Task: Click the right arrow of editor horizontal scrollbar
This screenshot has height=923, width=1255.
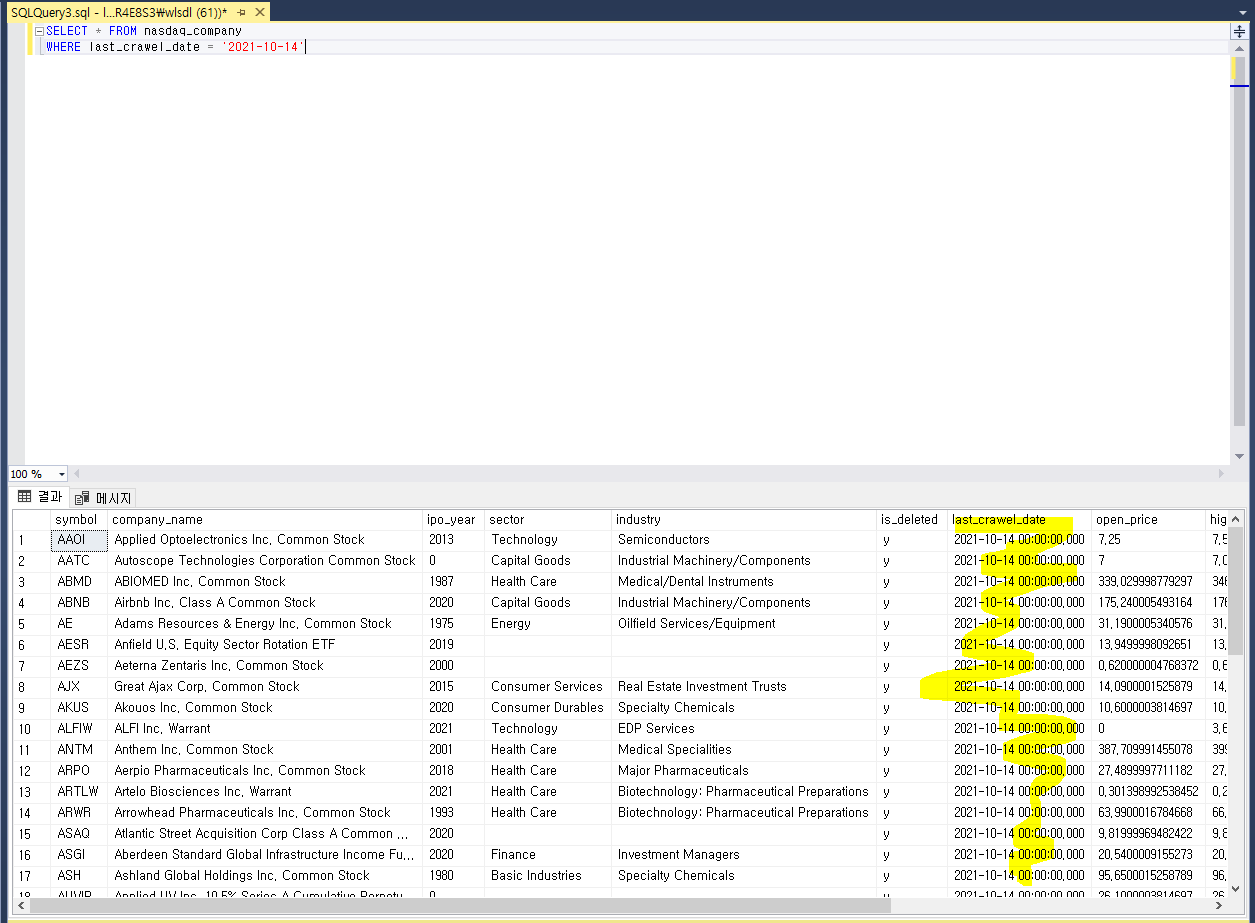Action: point(1220,474)
